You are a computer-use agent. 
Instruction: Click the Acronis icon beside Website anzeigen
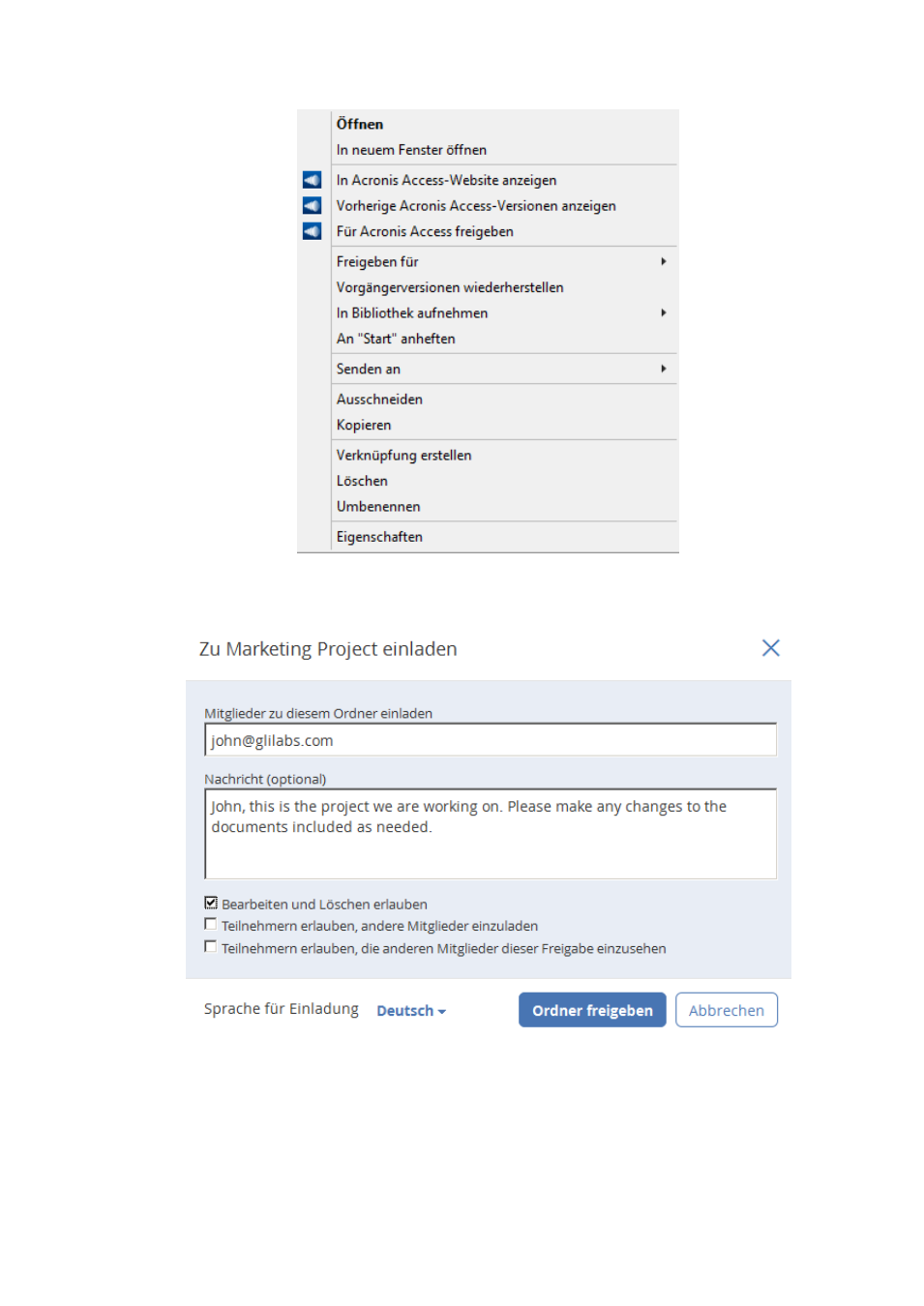[x=312, y=180]
